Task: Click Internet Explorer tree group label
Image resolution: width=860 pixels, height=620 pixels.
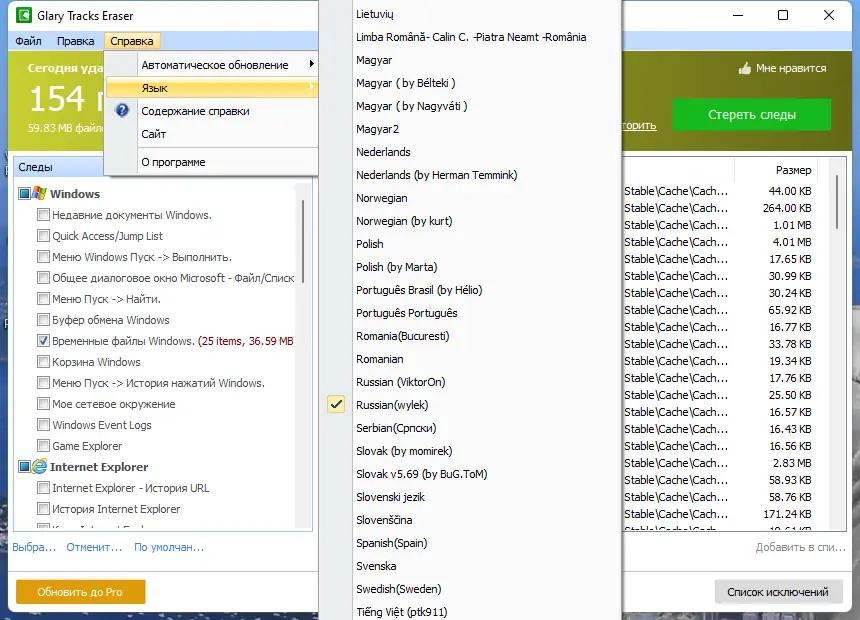Action: [99, 467]
